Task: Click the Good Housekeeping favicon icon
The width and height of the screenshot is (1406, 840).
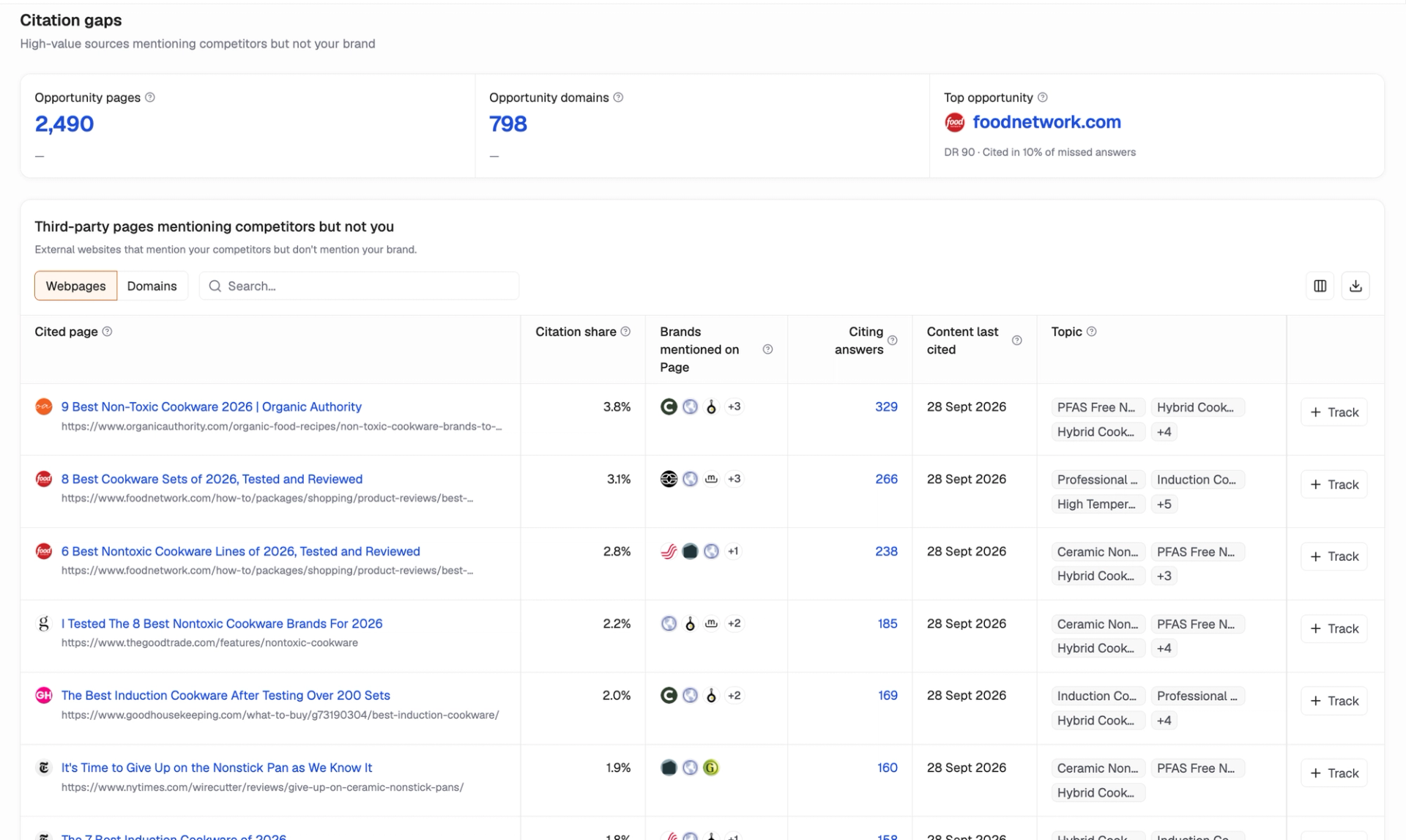Action: pyautogui.click(x=44, y=695)
